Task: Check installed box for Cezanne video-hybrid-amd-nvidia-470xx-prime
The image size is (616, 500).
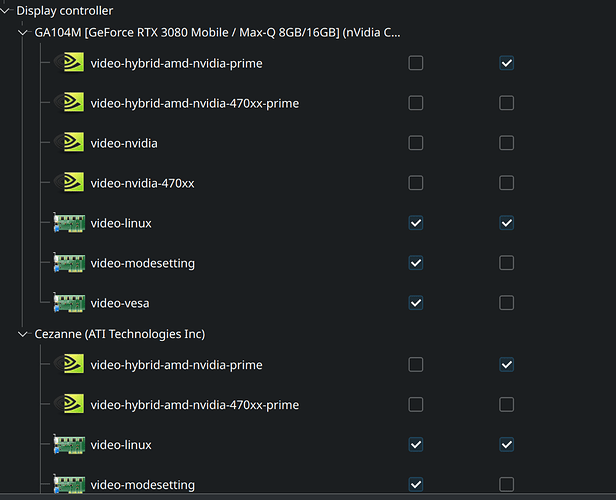Action: pos(506,405)
